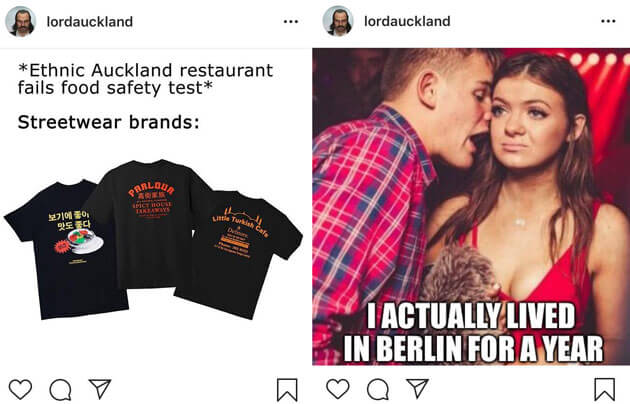Select the 'Streetwear brands:' text on left post
630x404 pixels.
[108, 122]
